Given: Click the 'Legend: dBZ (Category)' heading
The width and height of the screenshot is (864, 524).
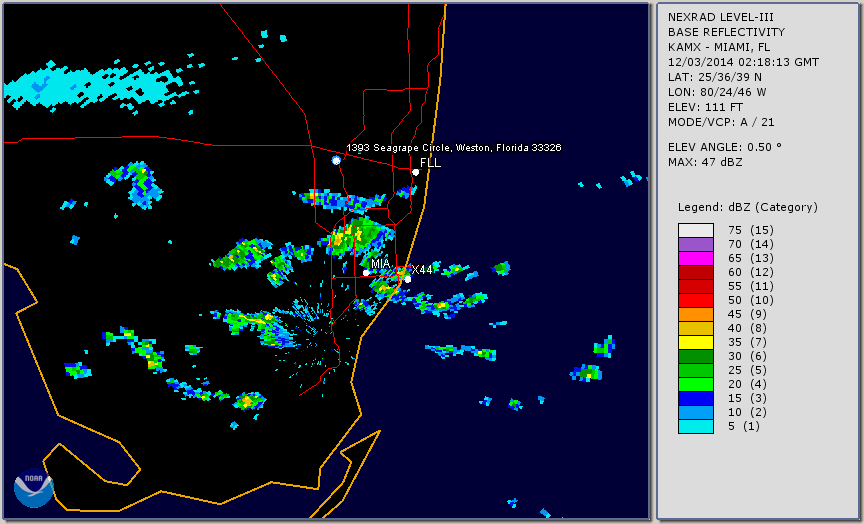Looking at the screenshot, I should 748,207.
